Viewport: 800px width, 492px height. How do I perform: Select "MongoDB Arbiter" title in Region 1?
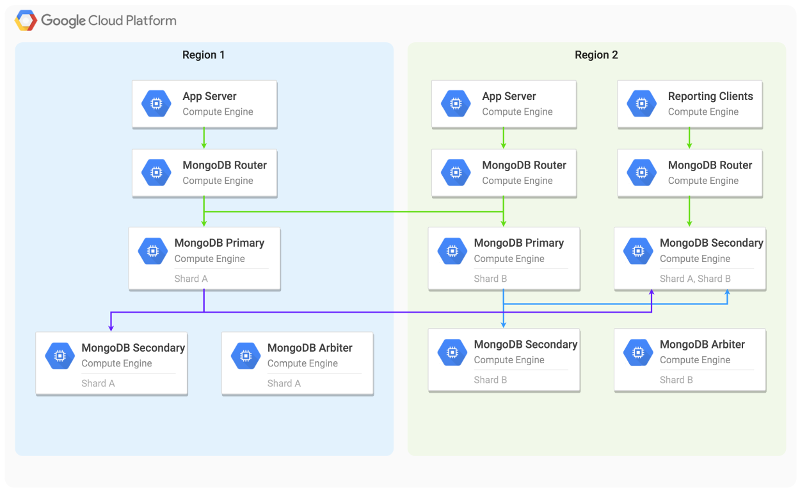coord(310,348)
